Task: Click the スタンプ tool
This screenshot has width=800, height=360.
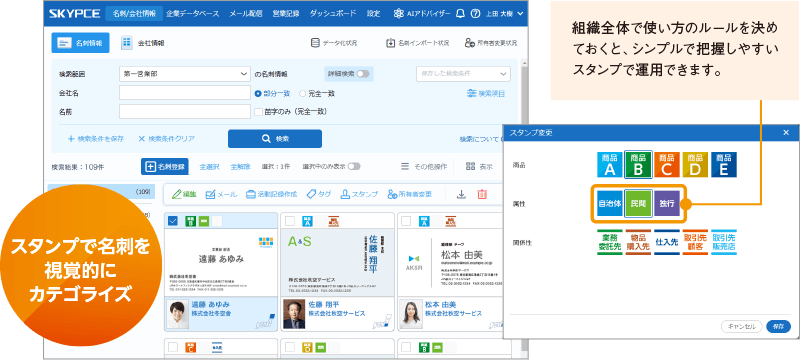Action: click(x=359, y=194)
